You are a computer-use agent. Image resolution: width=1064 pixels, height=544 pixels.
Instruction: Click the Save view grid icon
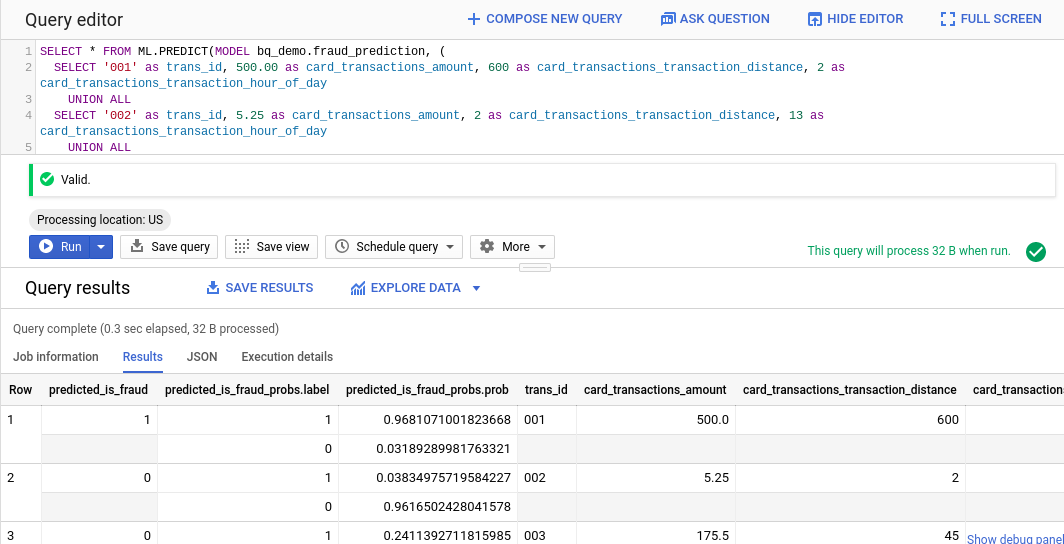click(x=241, y=247)
